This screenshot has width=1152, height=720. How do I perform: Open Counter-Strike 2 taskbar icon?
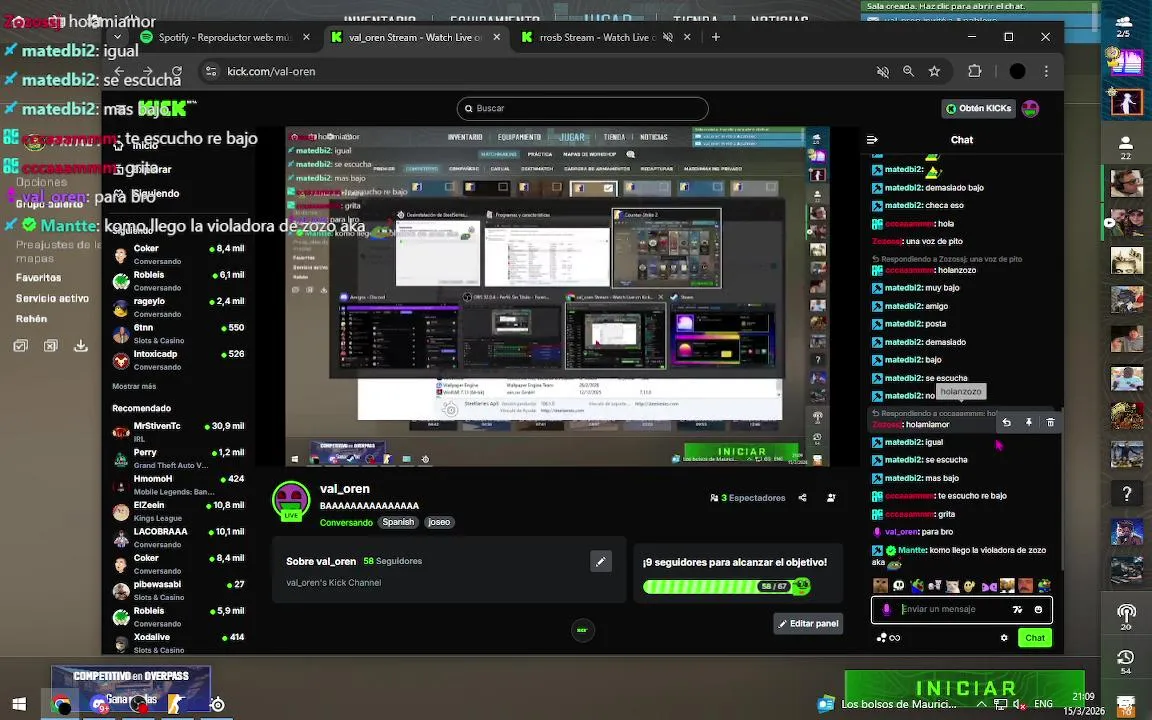point(177,704)
